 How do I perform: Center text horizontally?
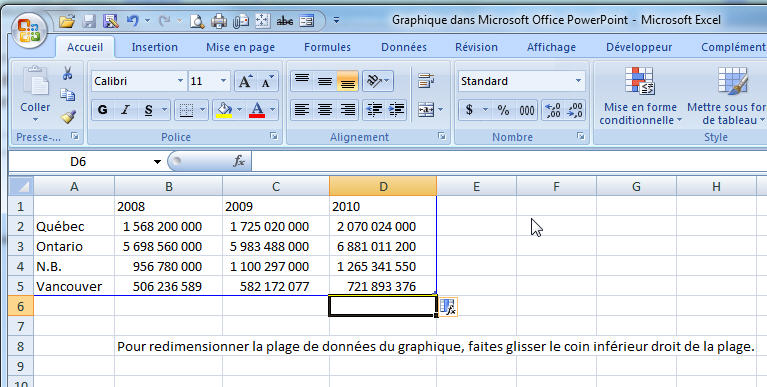click(325, 110)
